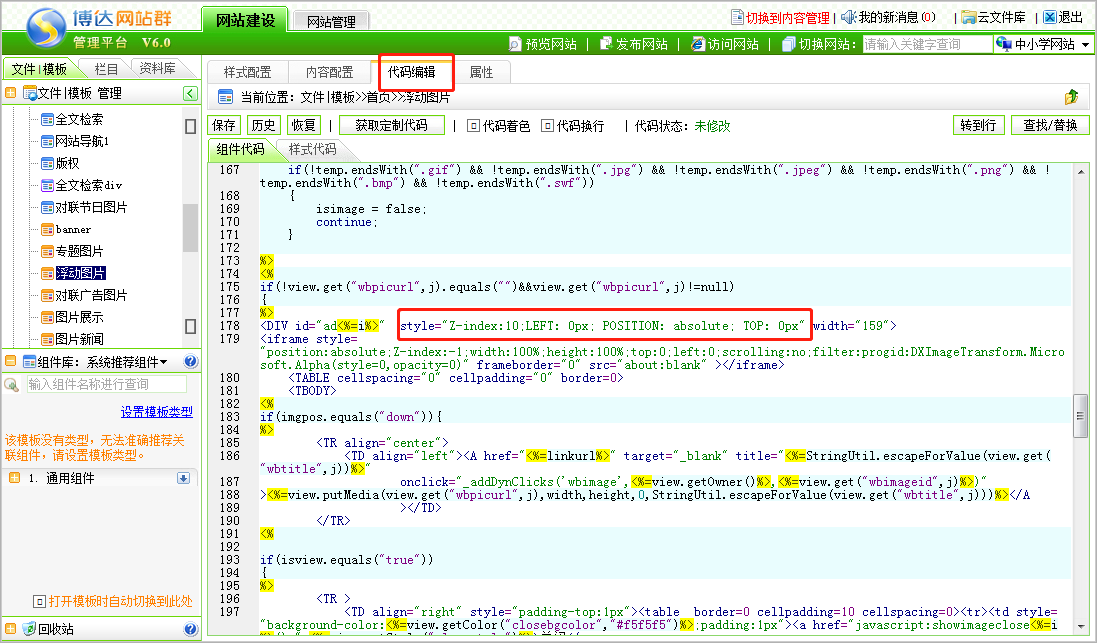Click the help icon beside 回收站
The height and width of the screenshot is (643, 1097).
[x=190, y=629]
